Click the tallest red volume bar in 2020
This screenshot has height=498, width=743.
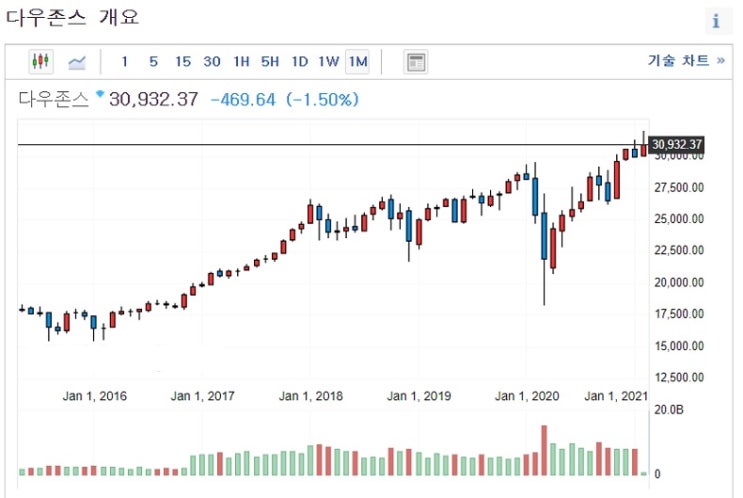tap(545, 451)
